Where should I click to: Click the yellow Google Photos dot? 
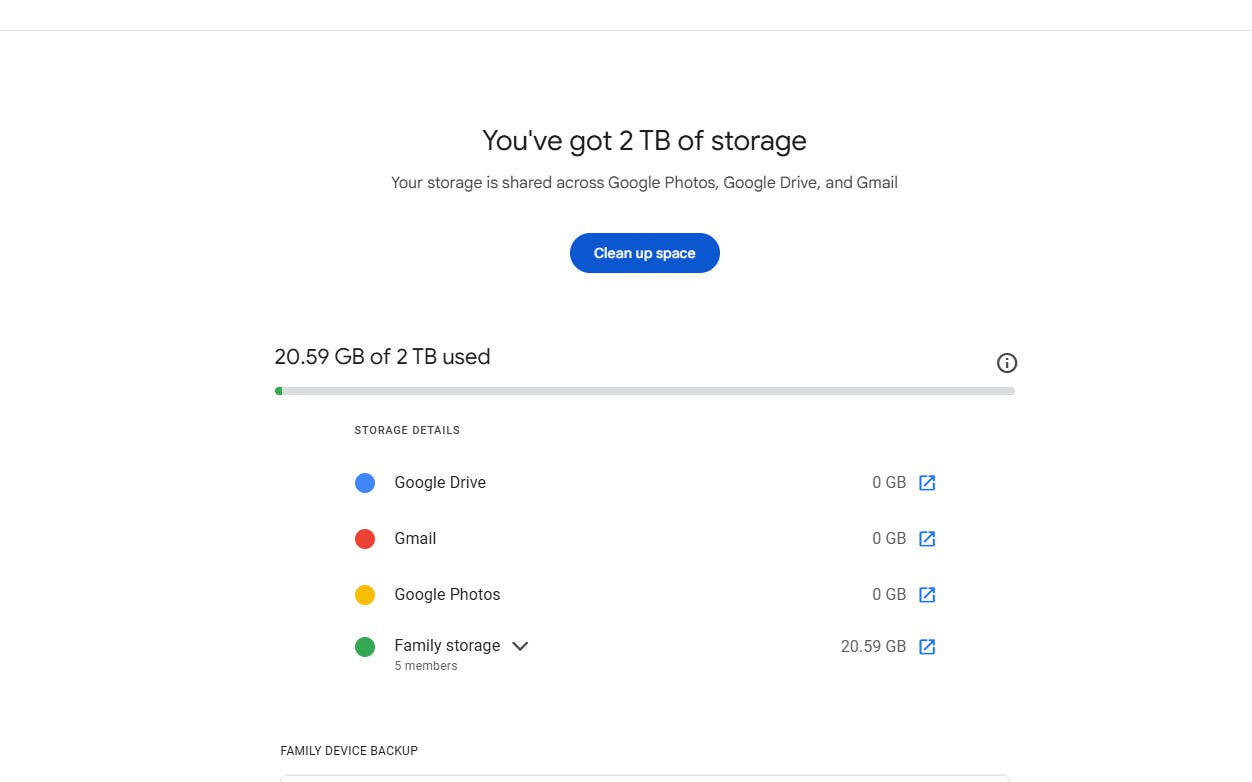click(x=365, y=595)
